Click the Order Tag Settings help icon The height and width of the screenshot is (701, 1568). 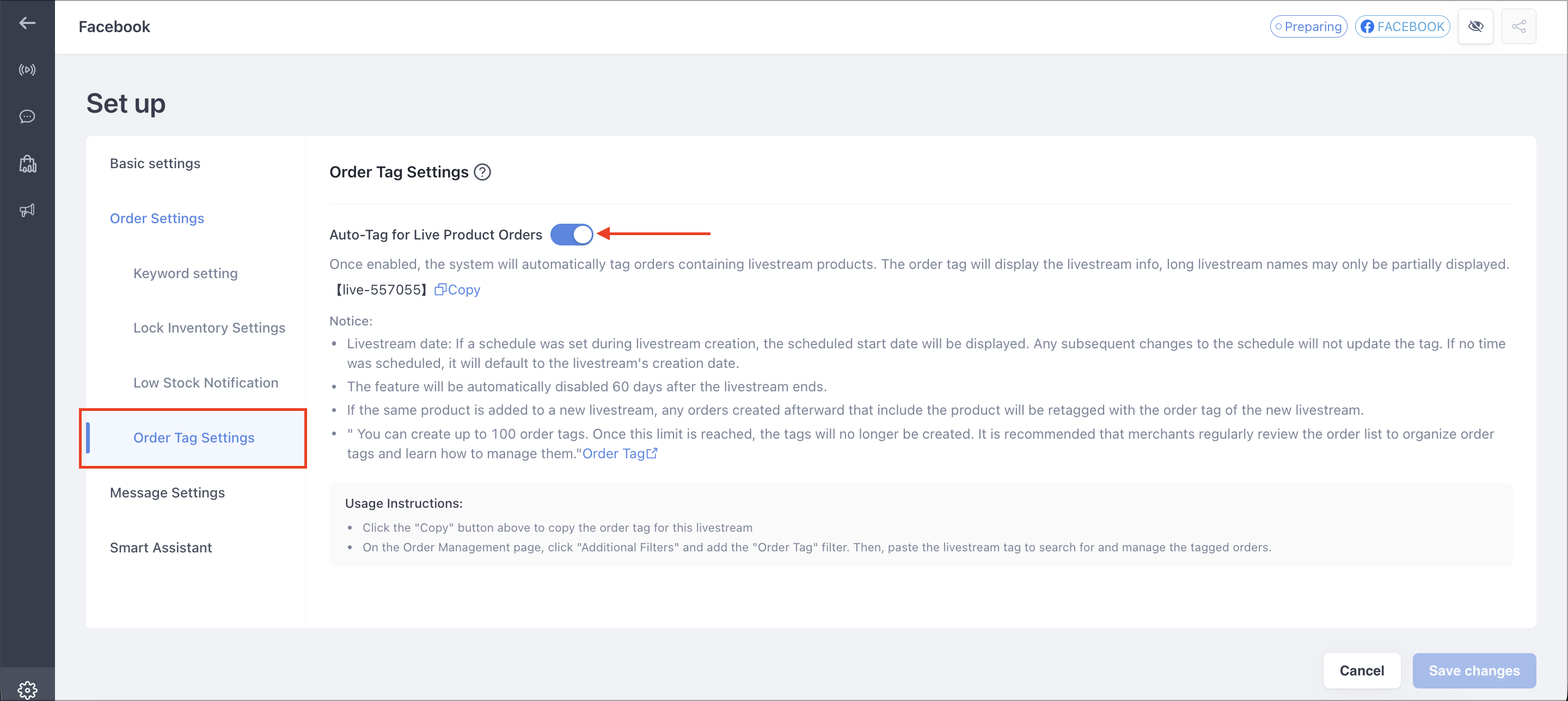(482, 172)
